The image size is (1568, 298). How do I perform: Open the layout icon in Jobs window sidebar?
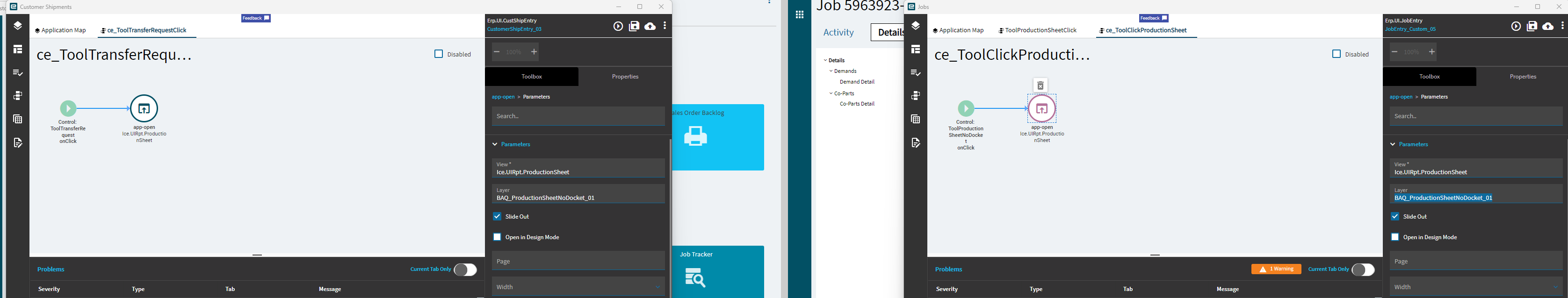click(x=916, y=49)
